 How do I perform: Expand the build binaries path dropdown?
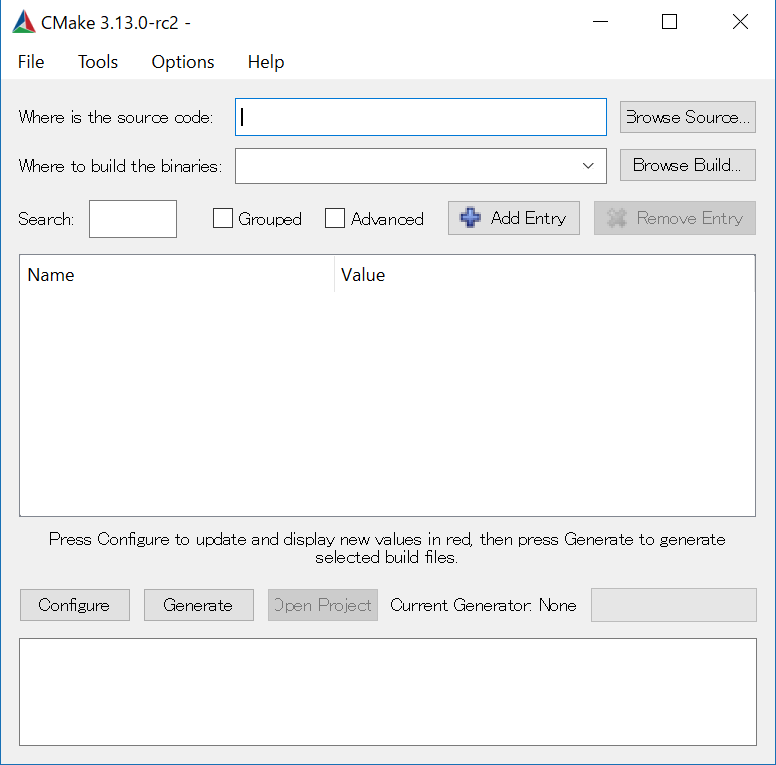(588, 166)
